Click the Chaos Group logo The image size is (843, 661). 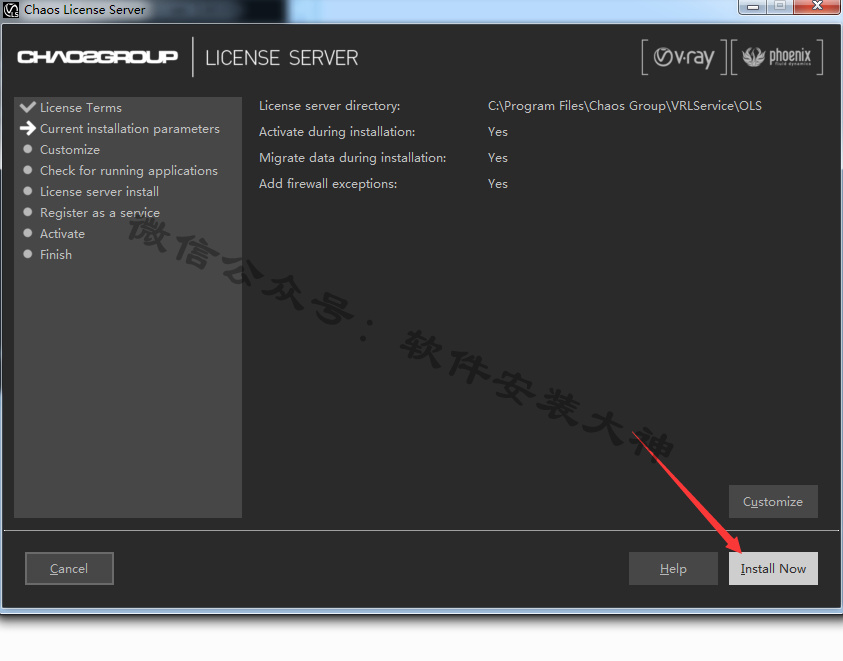(97, 57)
